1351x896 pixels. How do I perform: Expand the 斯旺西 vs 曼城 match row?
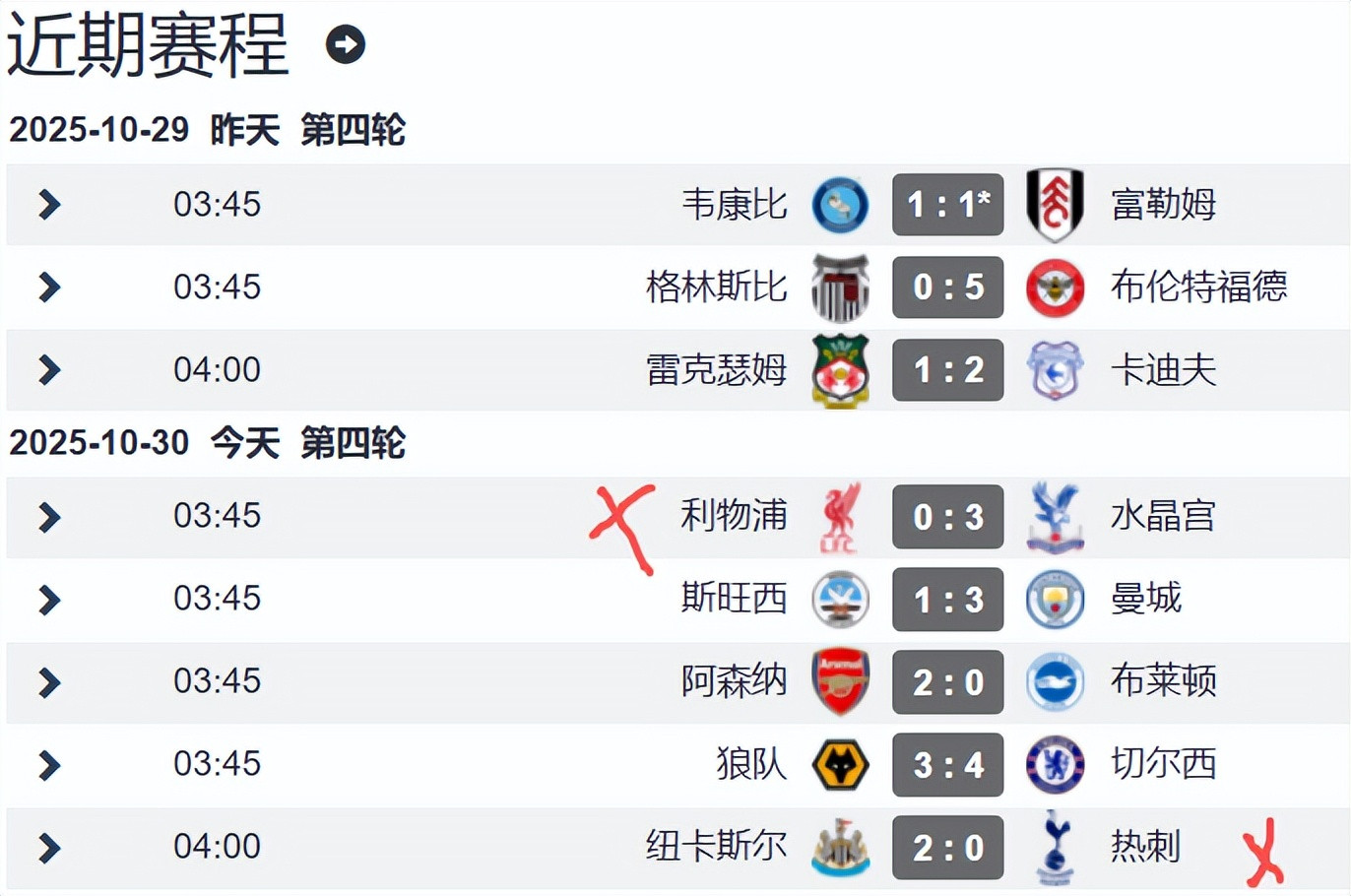pyautogui.click(x=49, y=600)
